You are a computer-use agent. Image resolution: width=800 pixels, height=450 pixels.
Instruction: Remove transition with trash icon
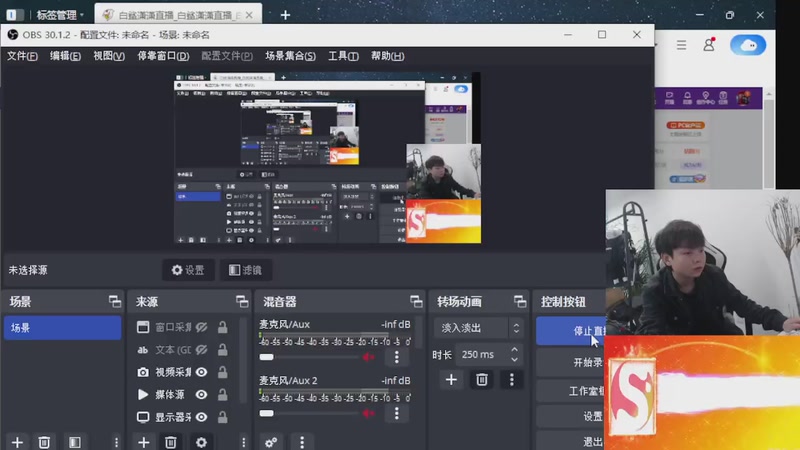click(x=481, y=380)
